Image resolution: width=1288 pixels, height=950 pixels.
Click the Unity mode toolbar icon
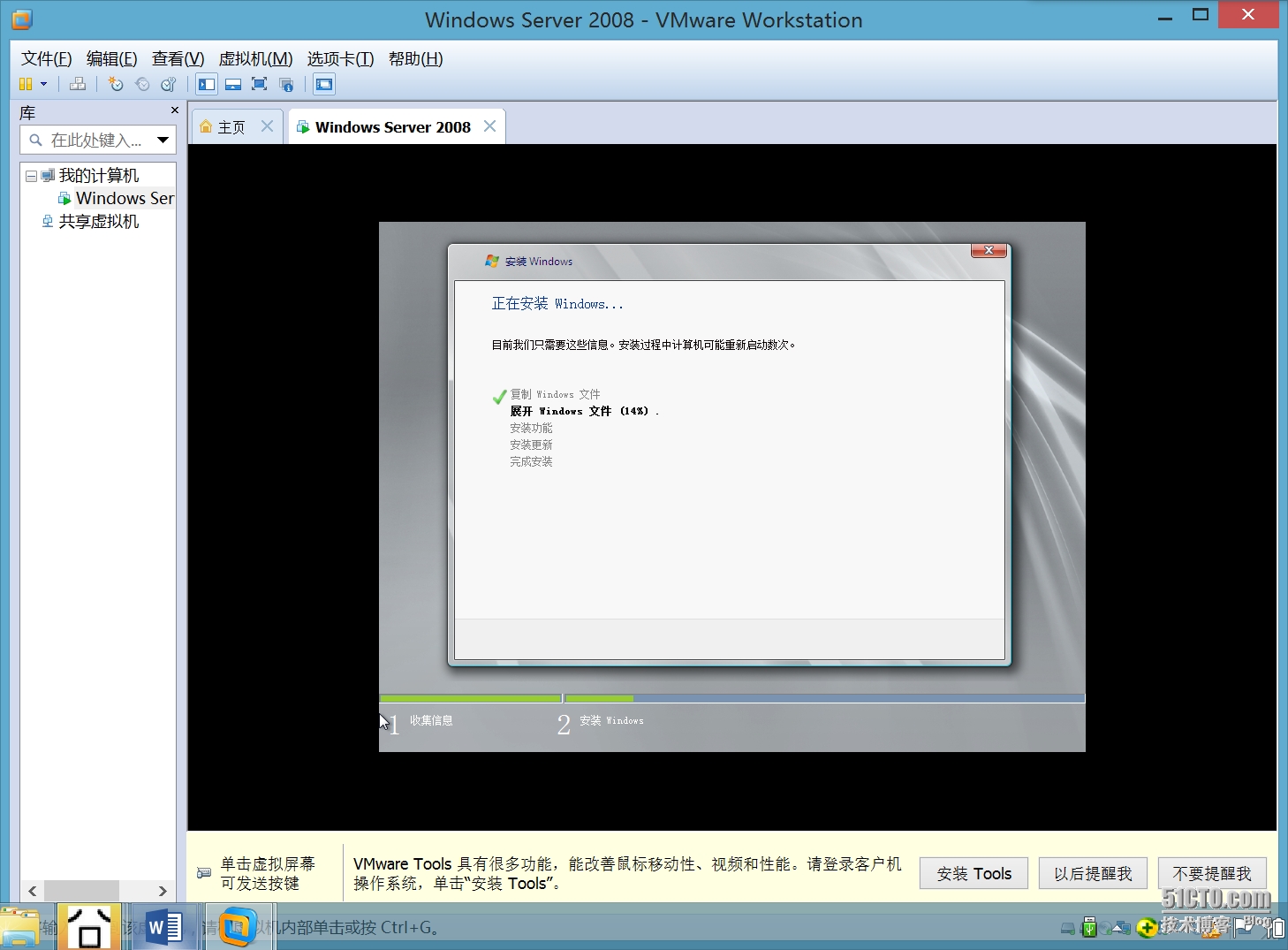(286, 84)
